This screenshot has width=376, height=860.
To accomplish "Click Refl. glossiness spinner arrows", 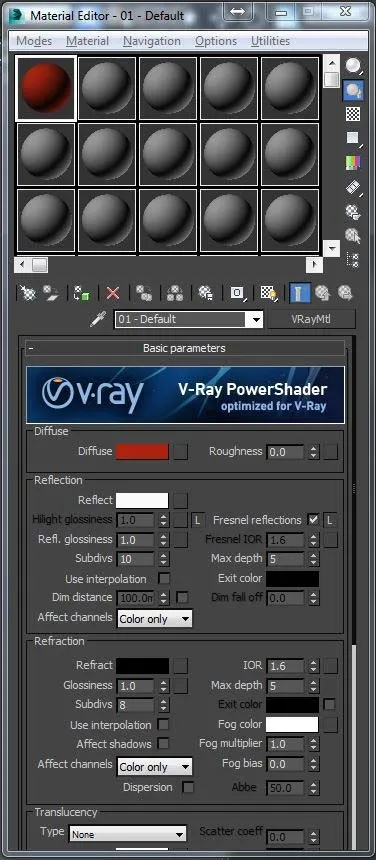I will pyautogui.click(x=164, y=540).
